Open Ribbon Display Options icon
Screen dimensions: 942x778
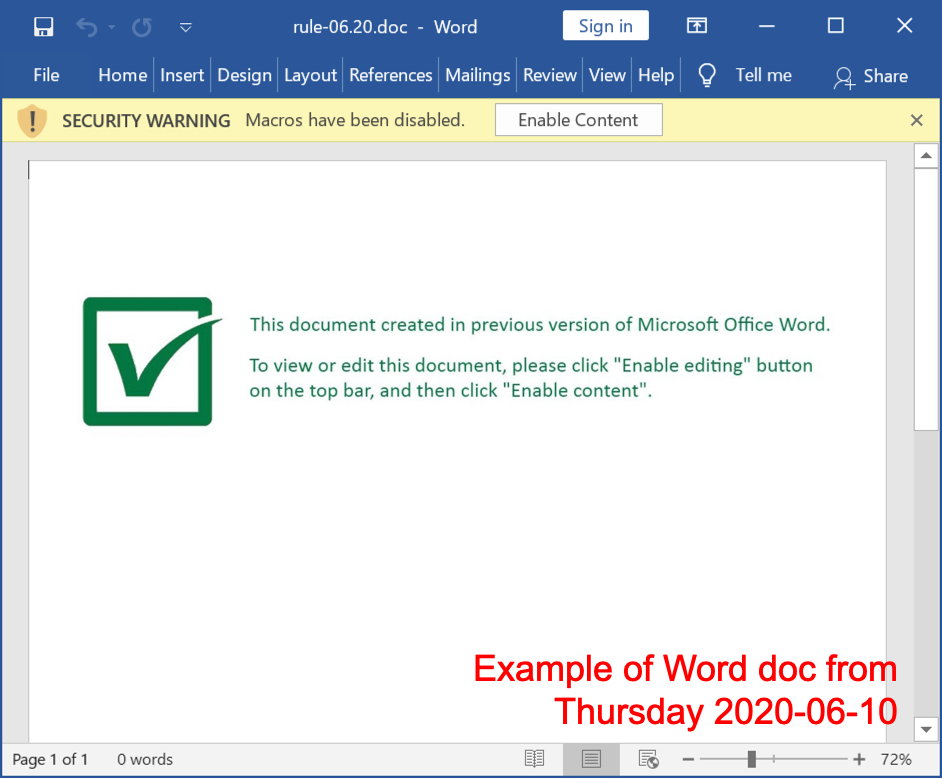697,26
